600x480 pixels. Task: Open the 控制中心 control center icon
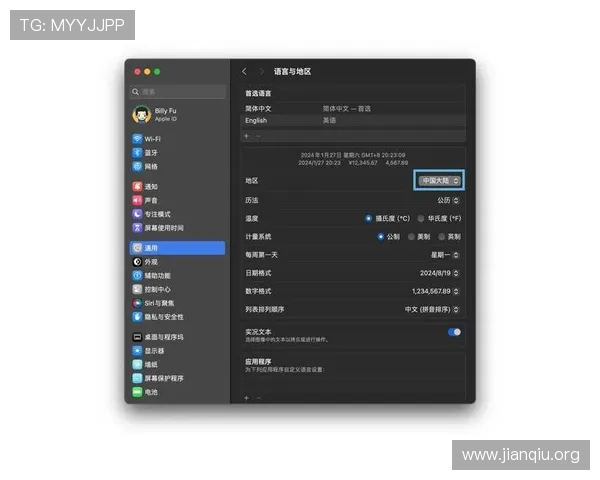click(x=137, y=289)
